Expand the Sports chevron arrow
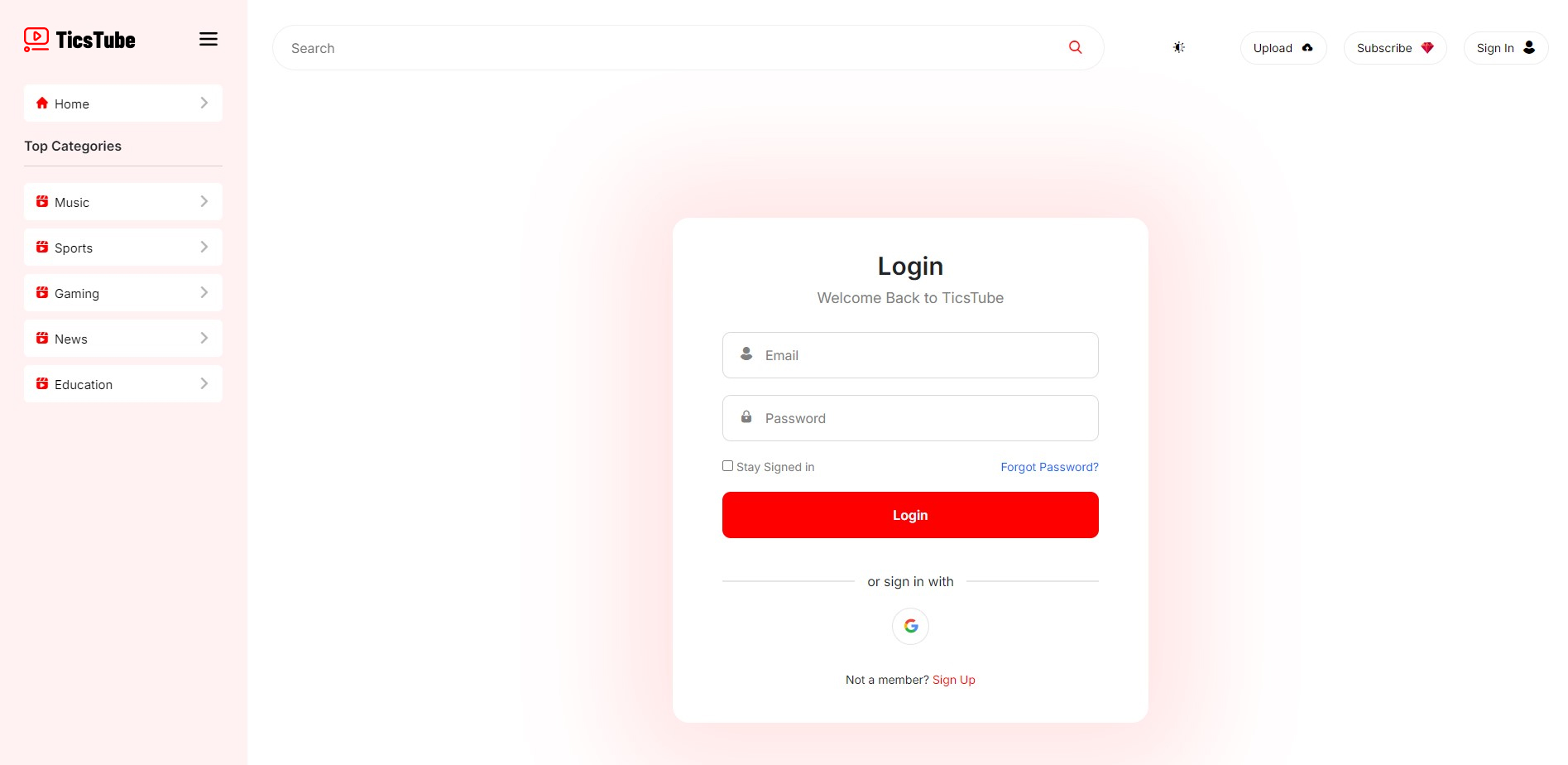 tap(204, 247)
